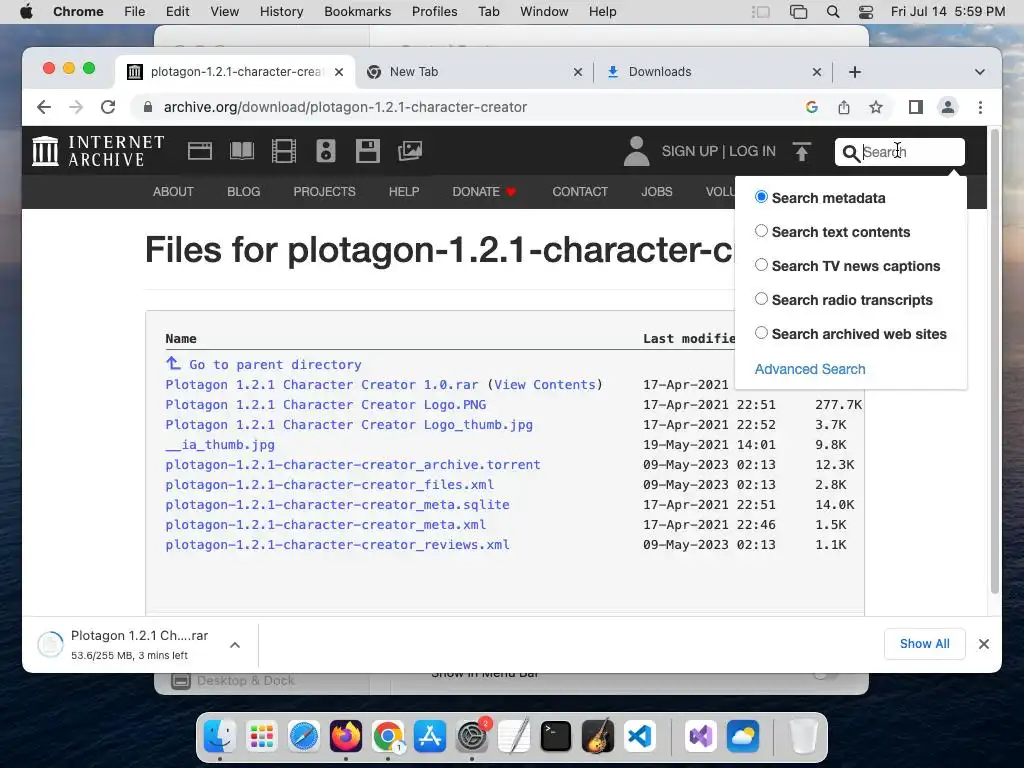Viewport: 1024px width, 768px height.
Task: Open the Profiles menu
Action: click(434, 12)
